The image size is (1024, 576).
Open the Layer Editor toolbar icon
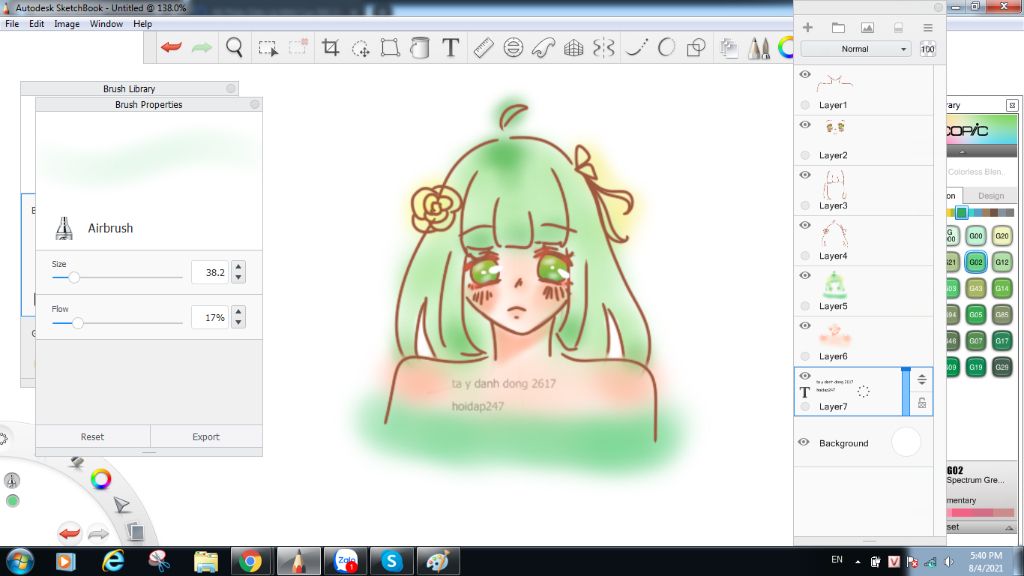[x=729, y=48]
